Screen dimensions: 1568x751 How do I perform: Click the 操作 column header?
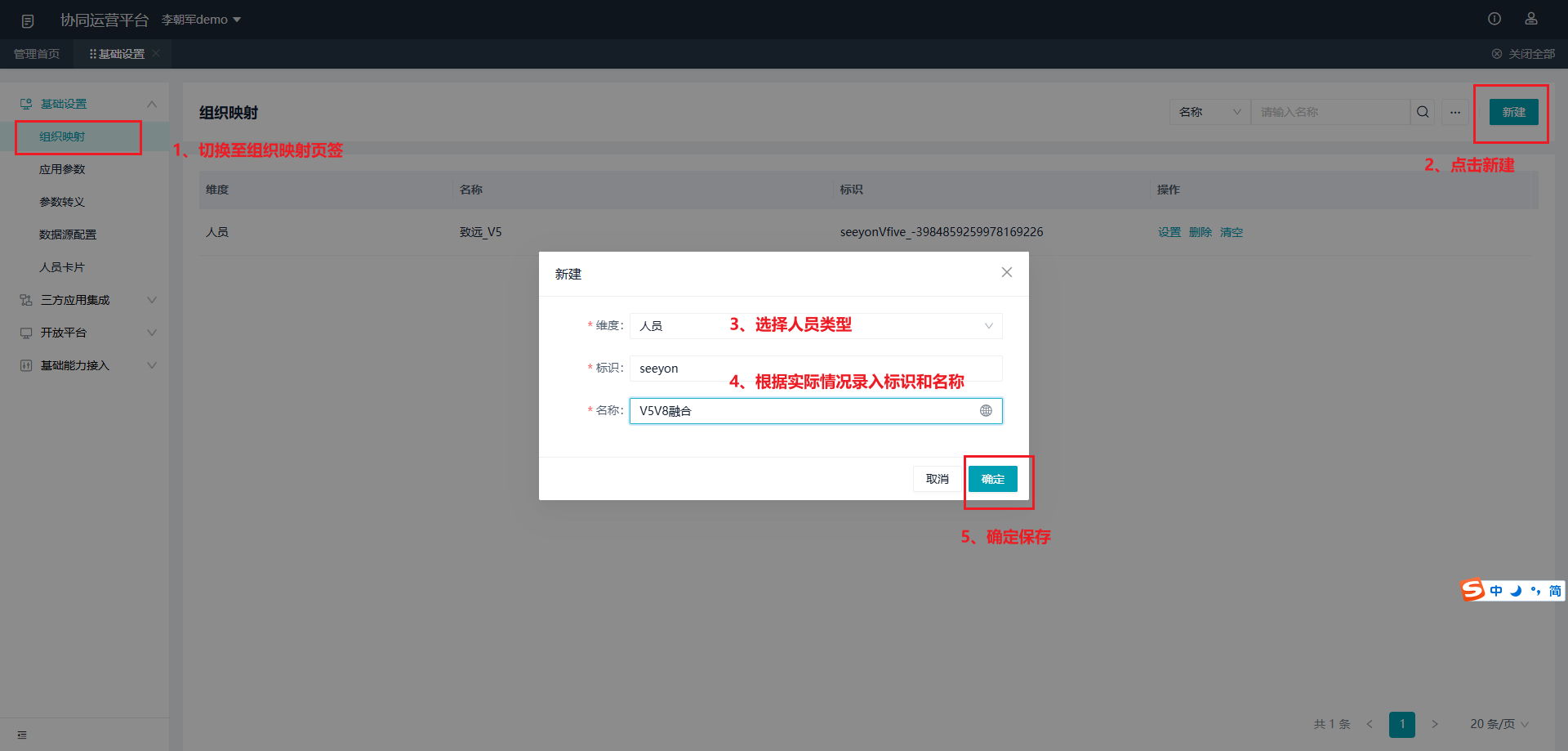pos(1169,190)
